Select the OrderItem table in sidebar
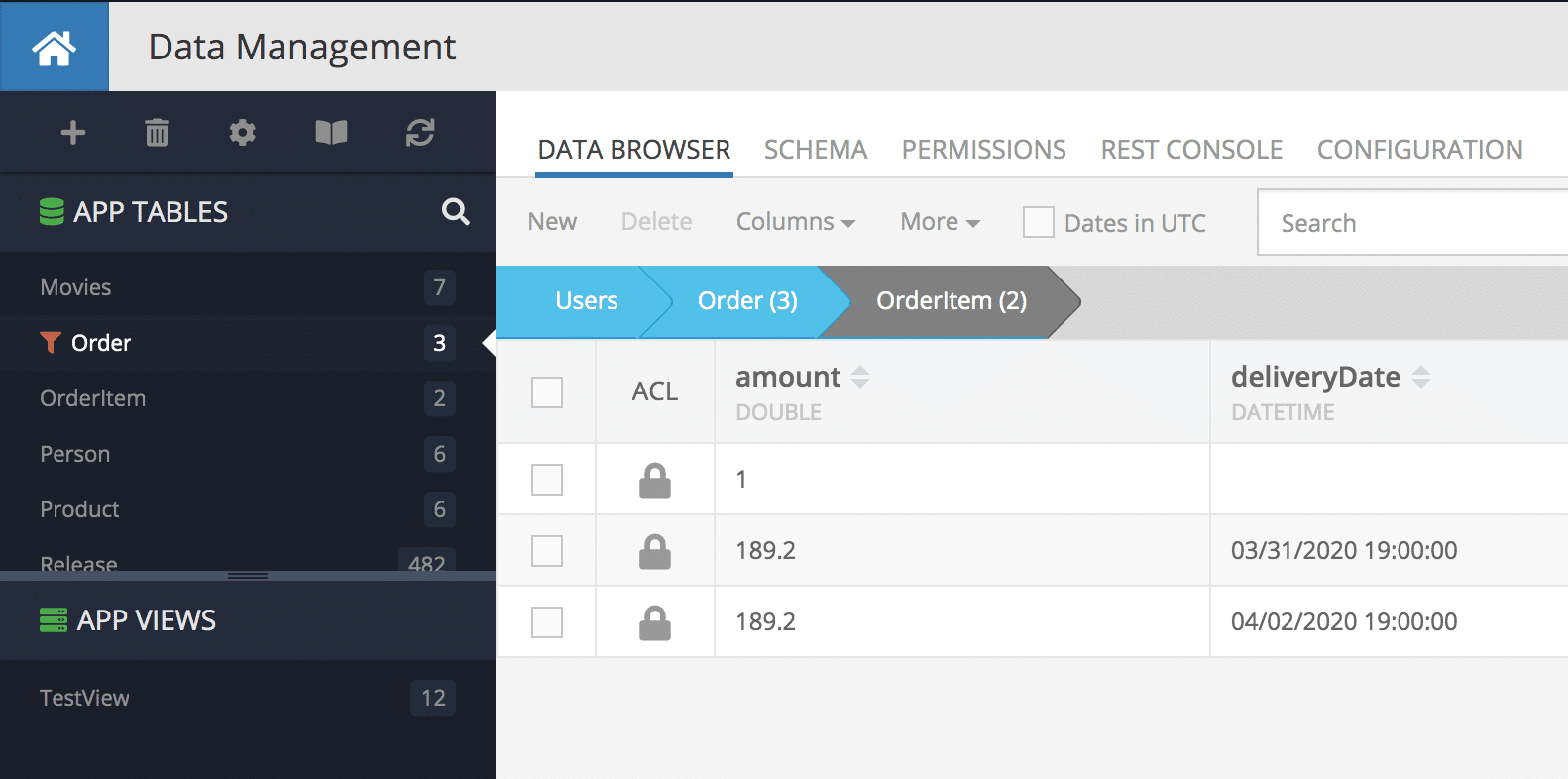The image size is (1568, 779). click(248, 398)
